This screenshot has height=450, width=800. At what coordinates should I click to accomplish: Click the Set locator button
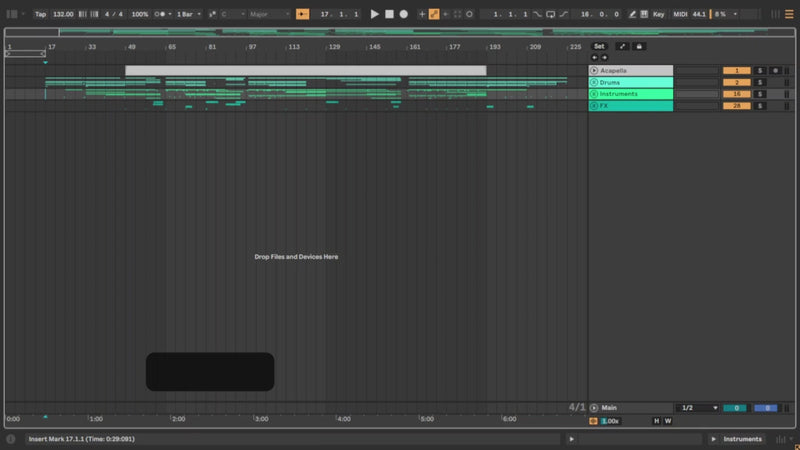point(599,46)
